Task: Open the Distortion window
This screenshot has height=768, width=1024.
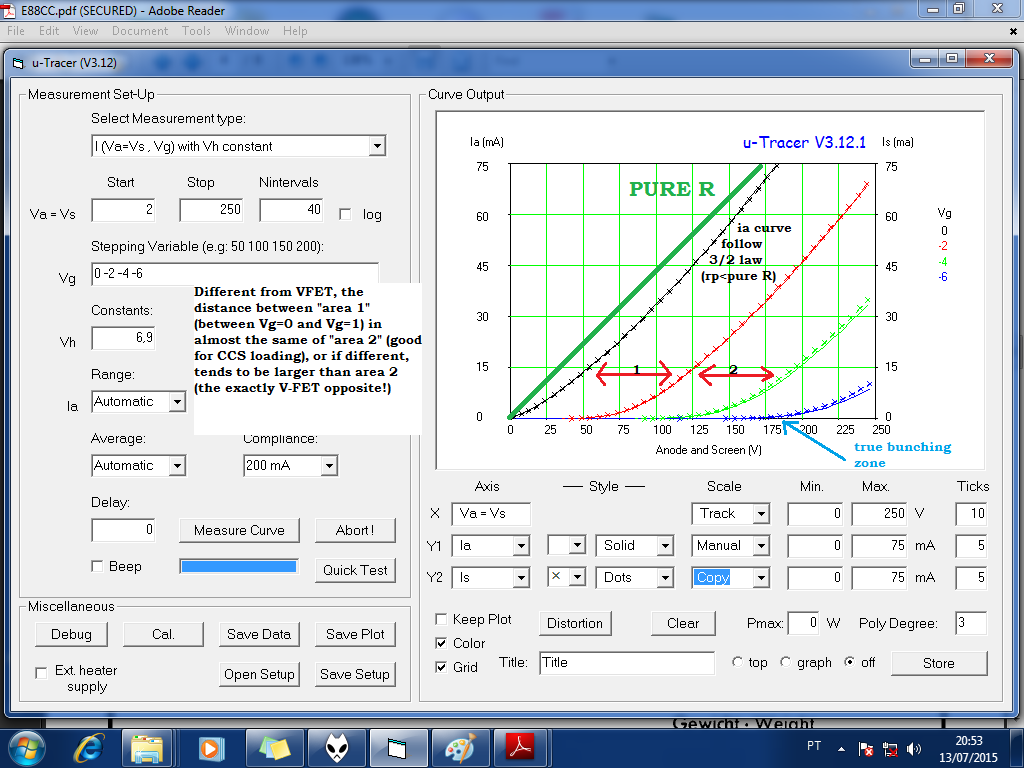Action: point(575,623)
